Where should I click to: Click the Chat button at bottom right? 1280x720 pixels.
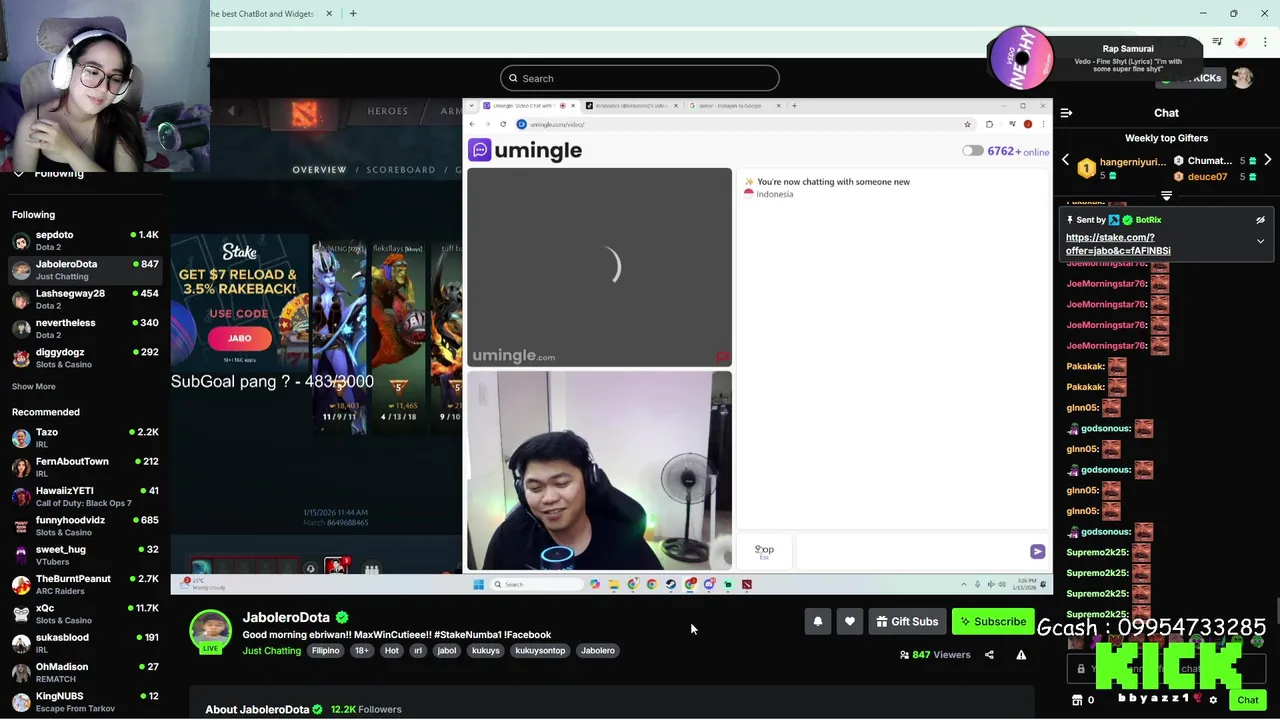click(x=1247, y=700)
